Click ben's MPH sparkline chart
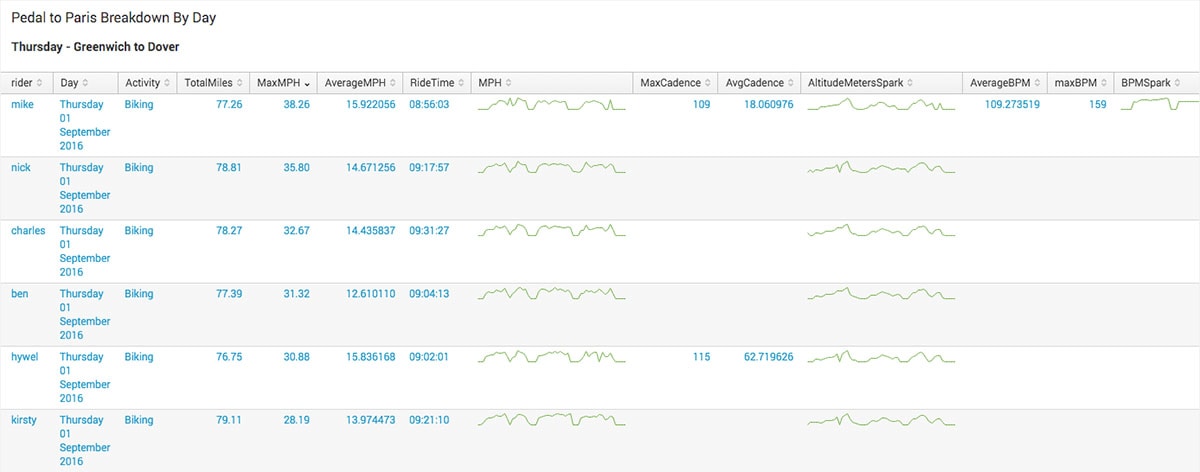Screen dimensions: 1200x472 click(x=551, y=293)
